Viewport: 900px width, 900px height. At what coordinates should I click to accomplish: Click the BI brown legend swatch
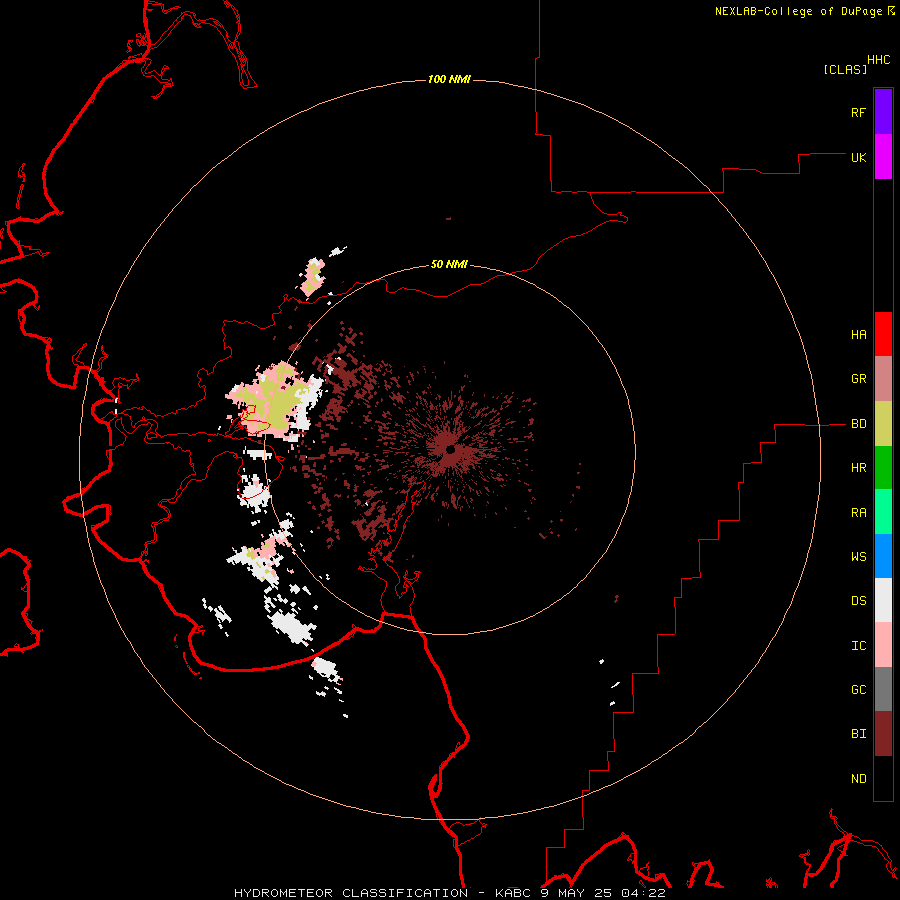(x=883, y=734)
